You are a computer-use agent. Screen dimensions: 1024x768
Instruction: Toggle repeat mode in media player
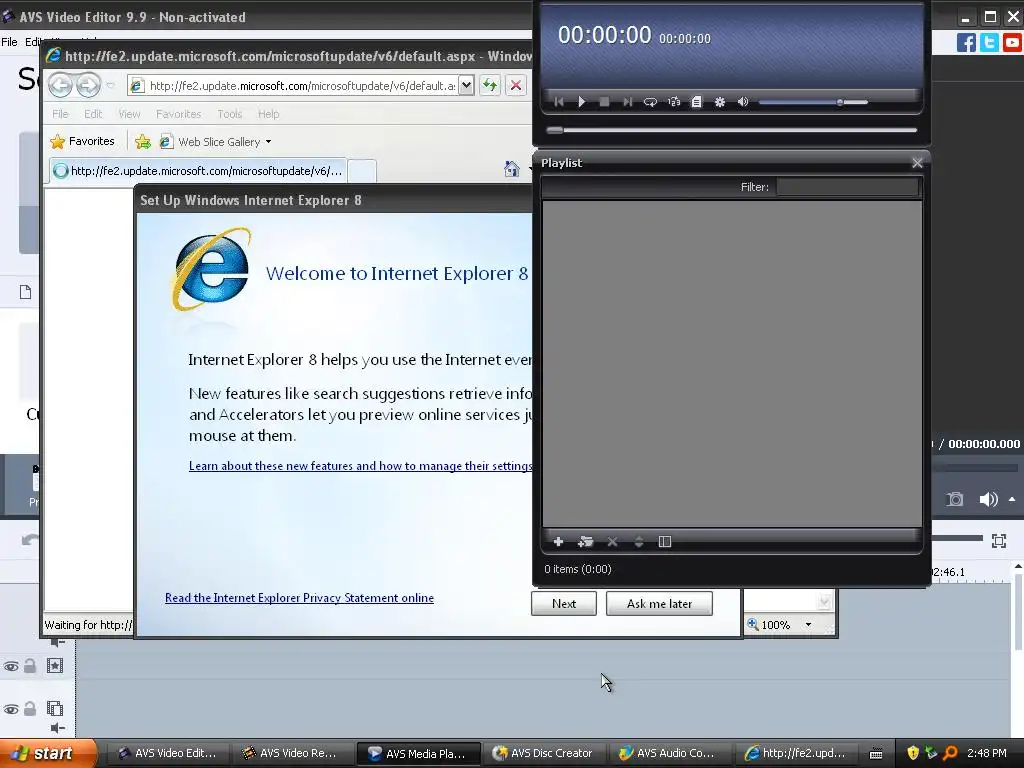650,102
